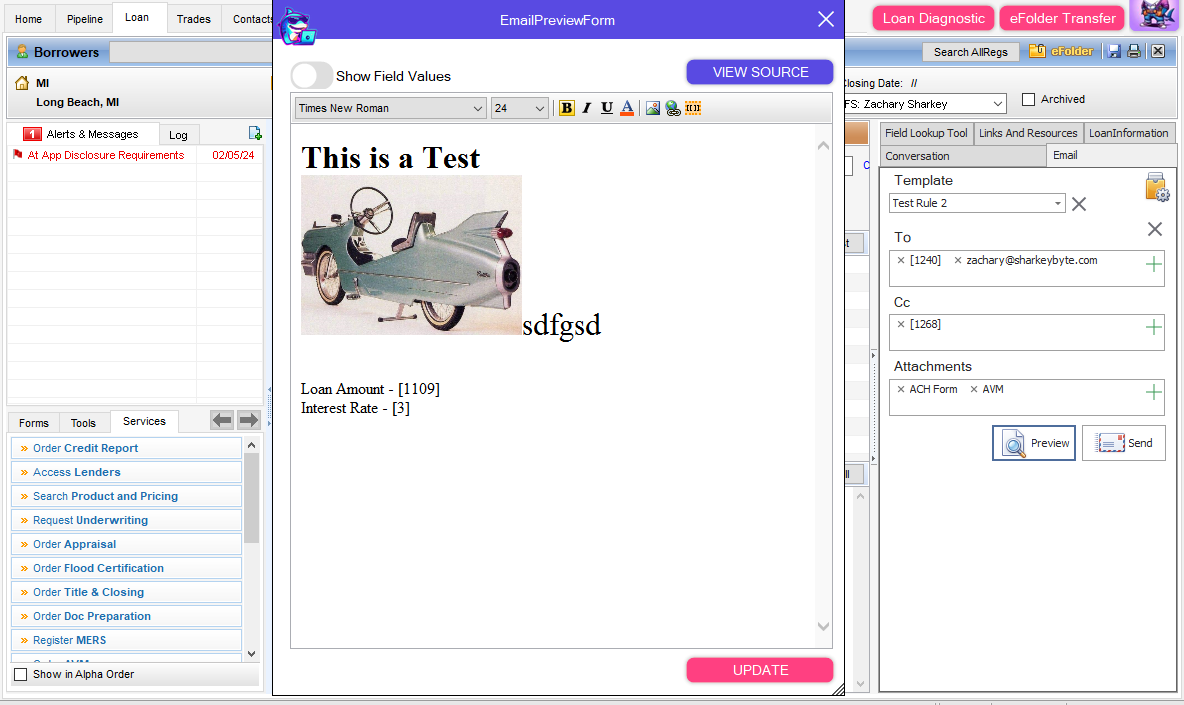Tick Show in Alpha Order checkbox
This screenshot has height=705, width=1184.
21,675
